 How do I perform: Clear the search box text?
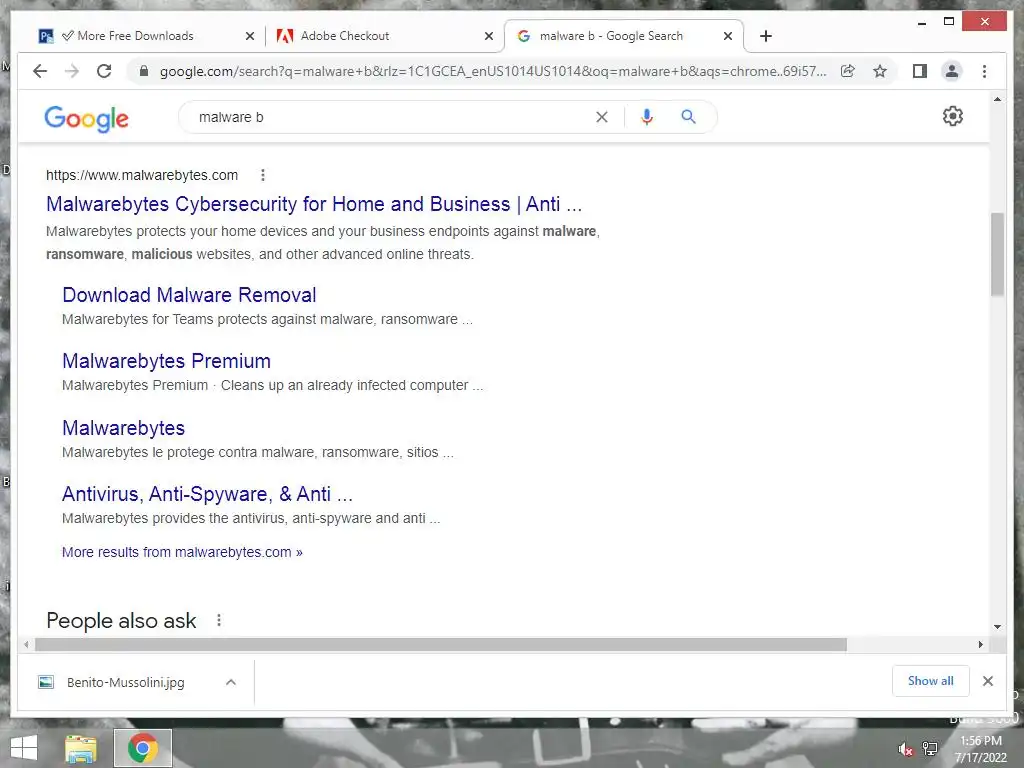click(x=601, y=117)
